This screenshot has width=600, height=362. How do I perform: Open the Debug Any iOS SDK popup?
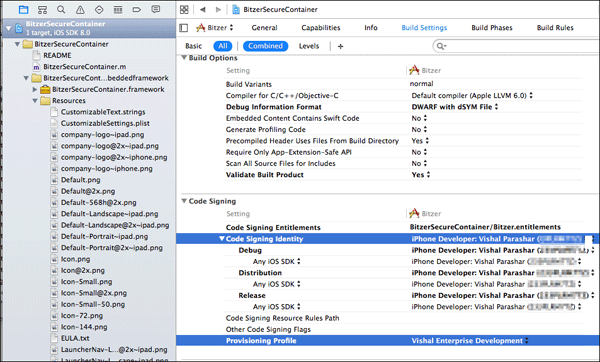pyautogui.click(x=276, y=262)
